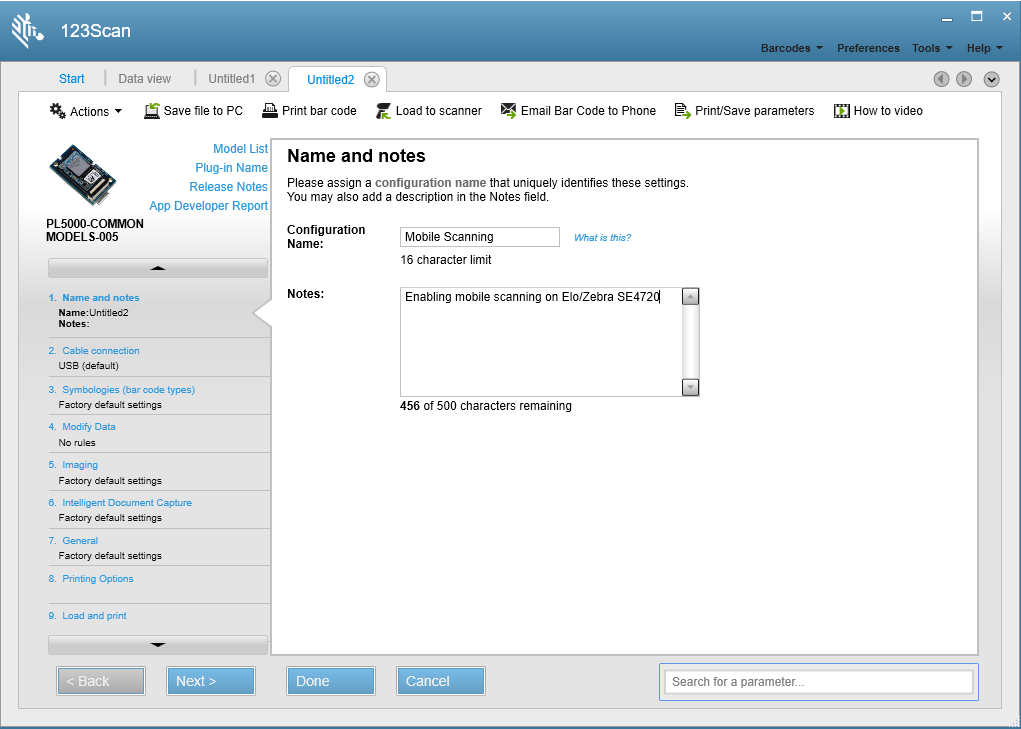Focus the Search for a parameter field
Viewport: 1021px width, 729px height.
[x=818, y=681]
